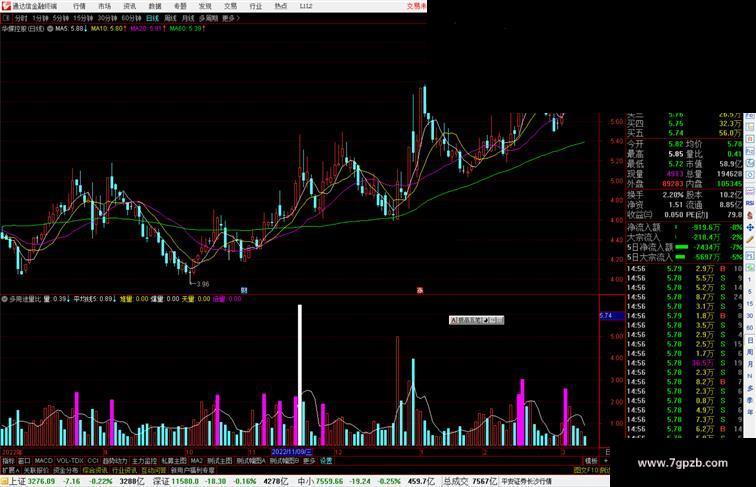Click the chess knight icon in right sidebar
The image size is (756, 487).
point(750,215)
